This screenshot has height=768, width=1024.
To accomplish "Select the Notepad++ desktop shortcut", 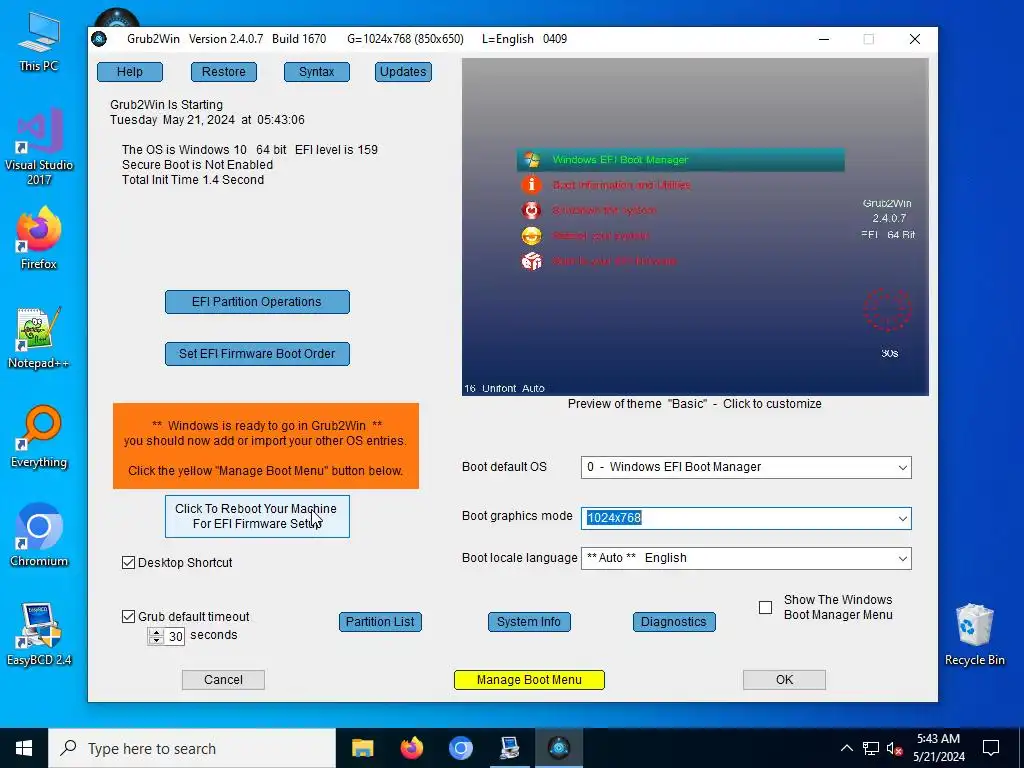I will click(x=39, y=338).
